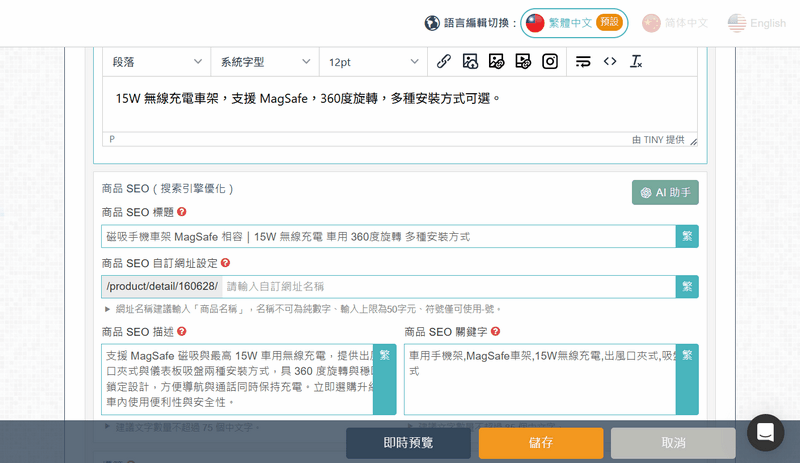Click the globe icon beside language switch
The height and width of the screenshot is (463, 800).
[432, 23]
